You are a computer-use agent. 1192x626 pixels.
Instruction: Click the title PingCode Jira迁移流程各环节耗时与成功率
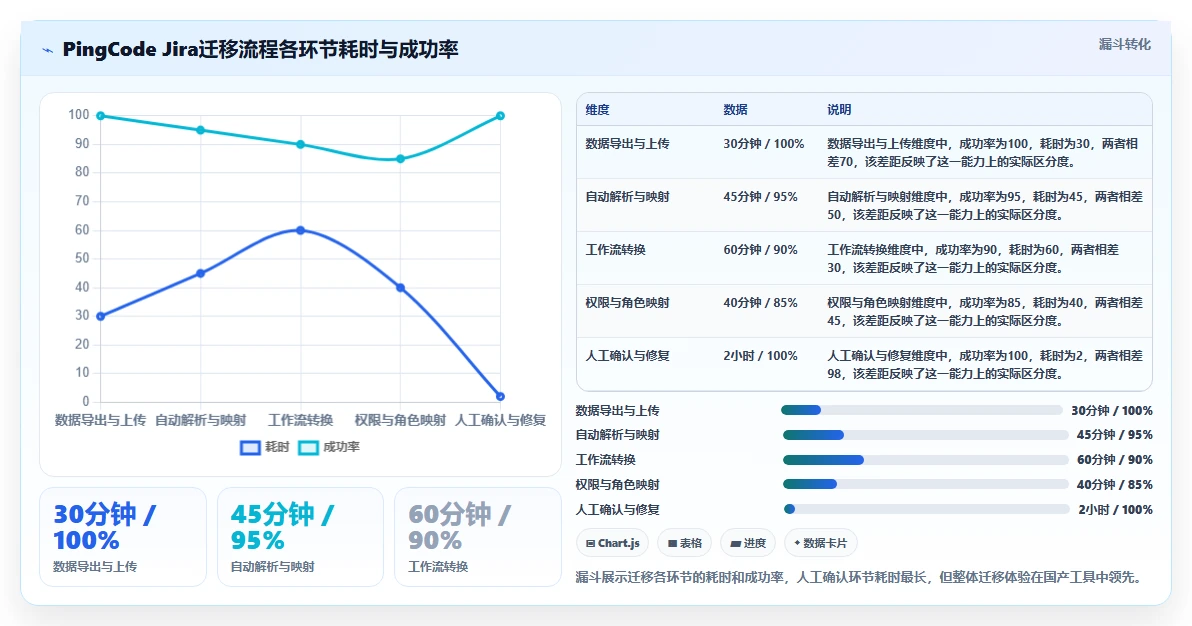260,49
